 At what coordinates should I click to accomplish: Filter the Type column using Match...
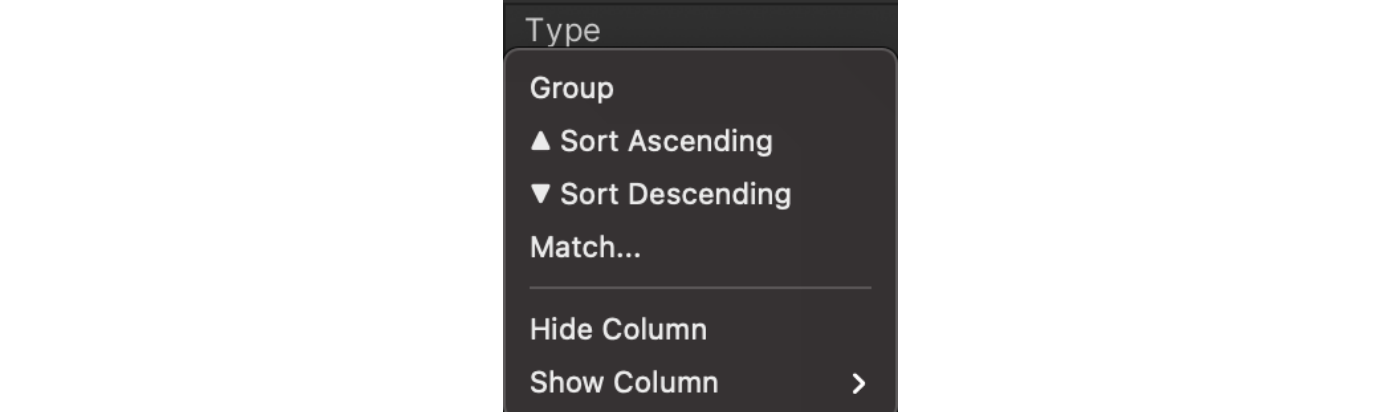tap(585, 247)
